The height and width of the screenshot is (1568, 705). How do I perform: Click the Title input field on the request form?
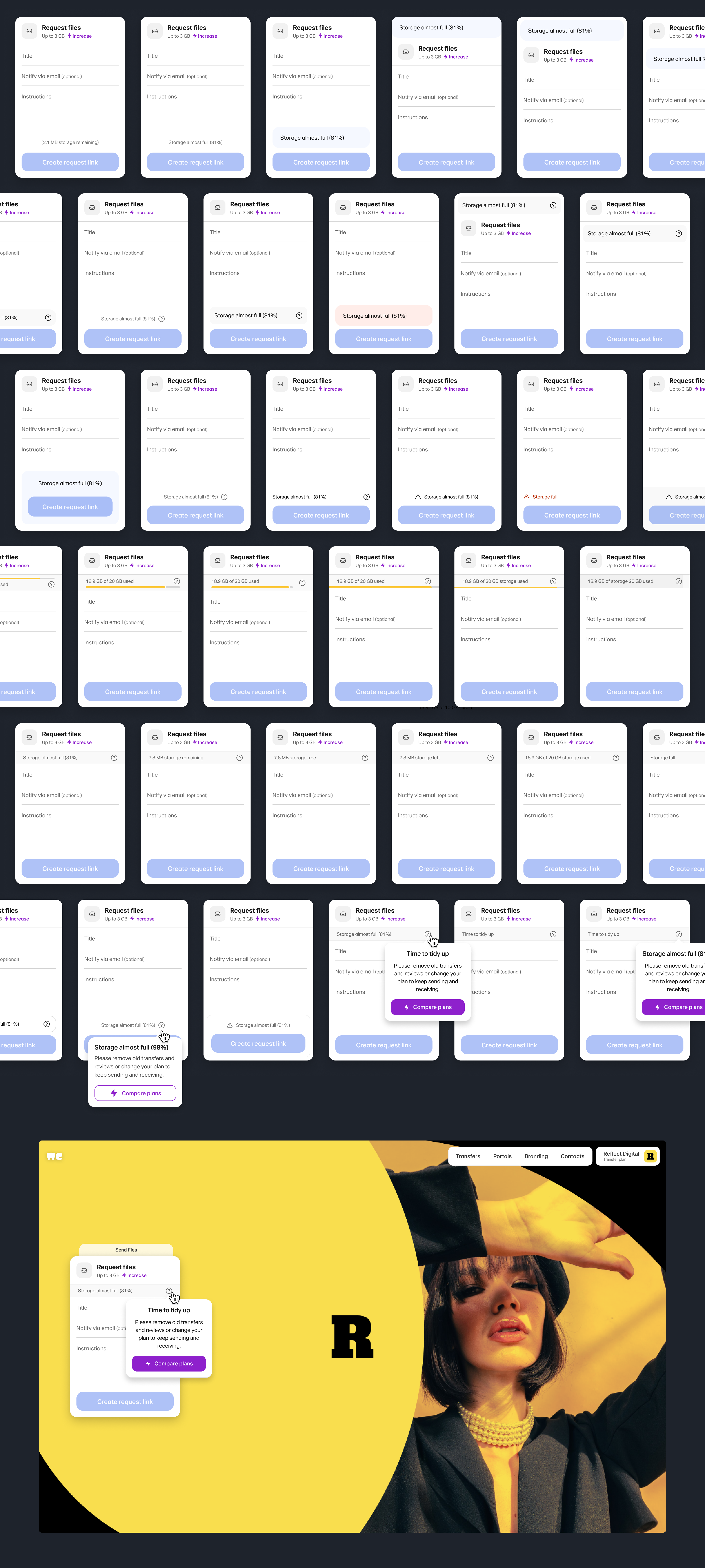click(70, 55)
